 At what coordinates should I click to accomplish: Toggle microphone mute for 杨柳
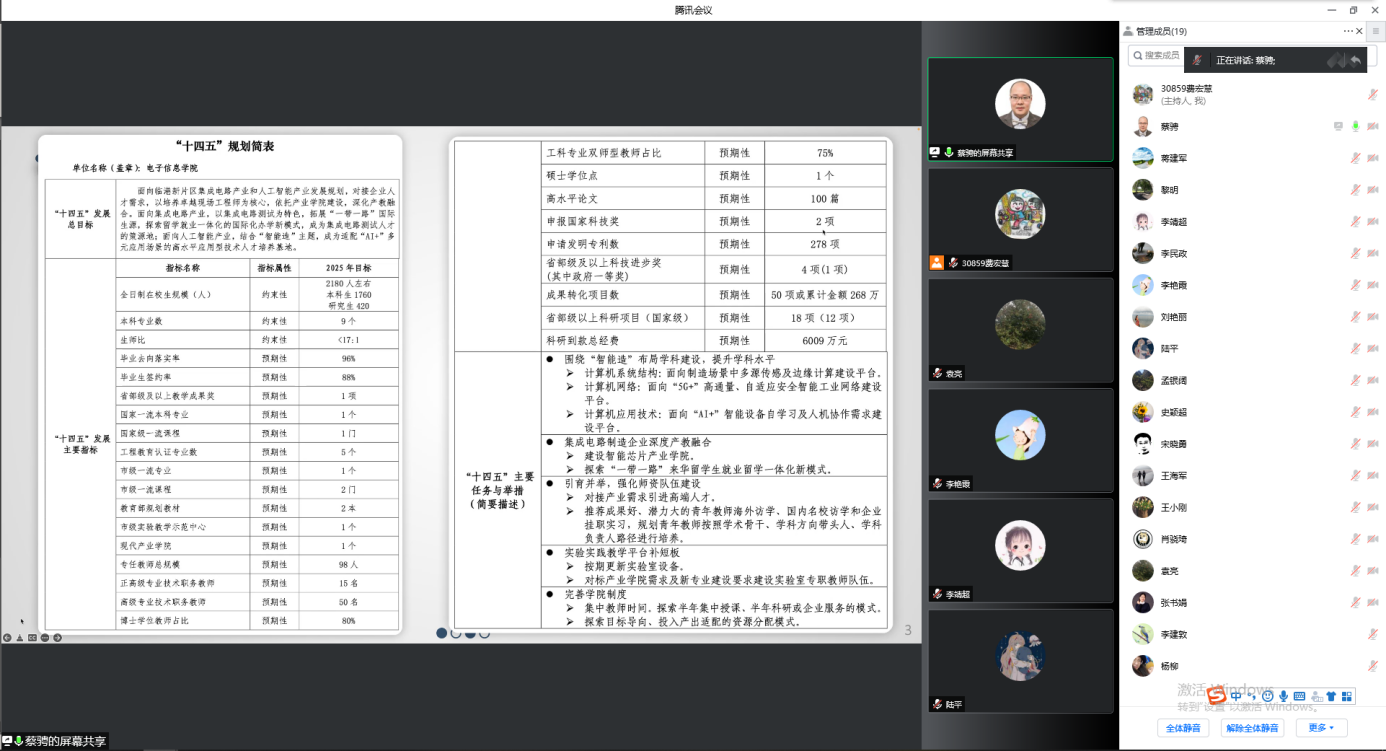[1372, 666]
